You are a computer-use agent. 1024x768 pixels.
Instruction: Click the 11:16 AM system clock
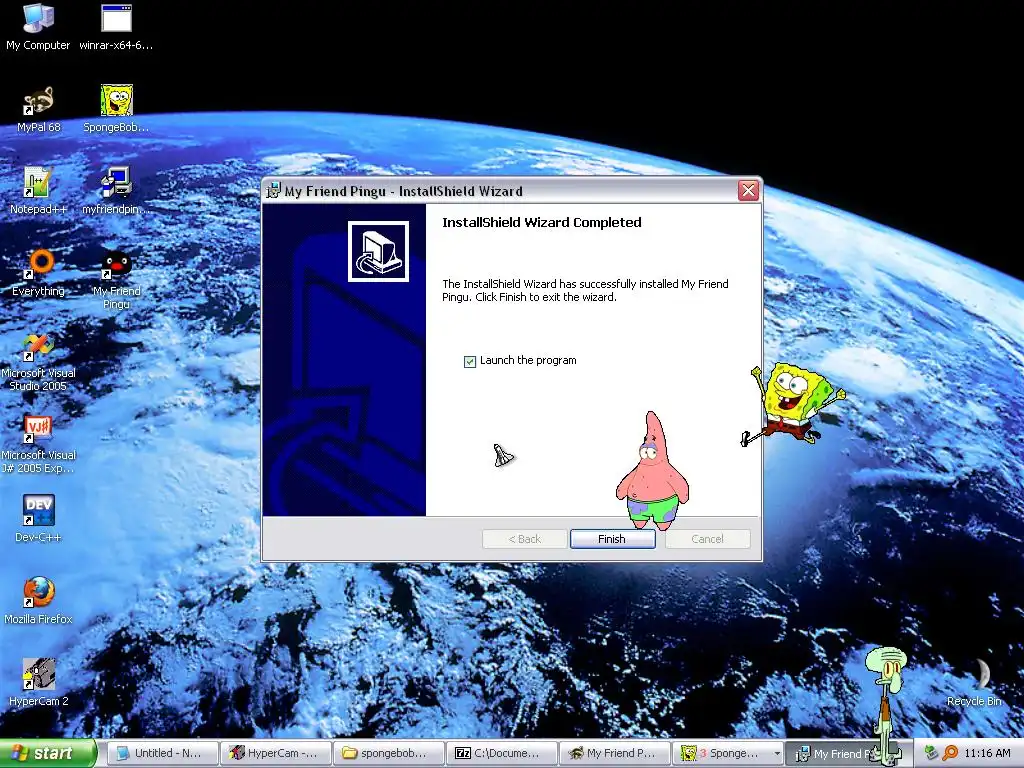coord(987,753)
